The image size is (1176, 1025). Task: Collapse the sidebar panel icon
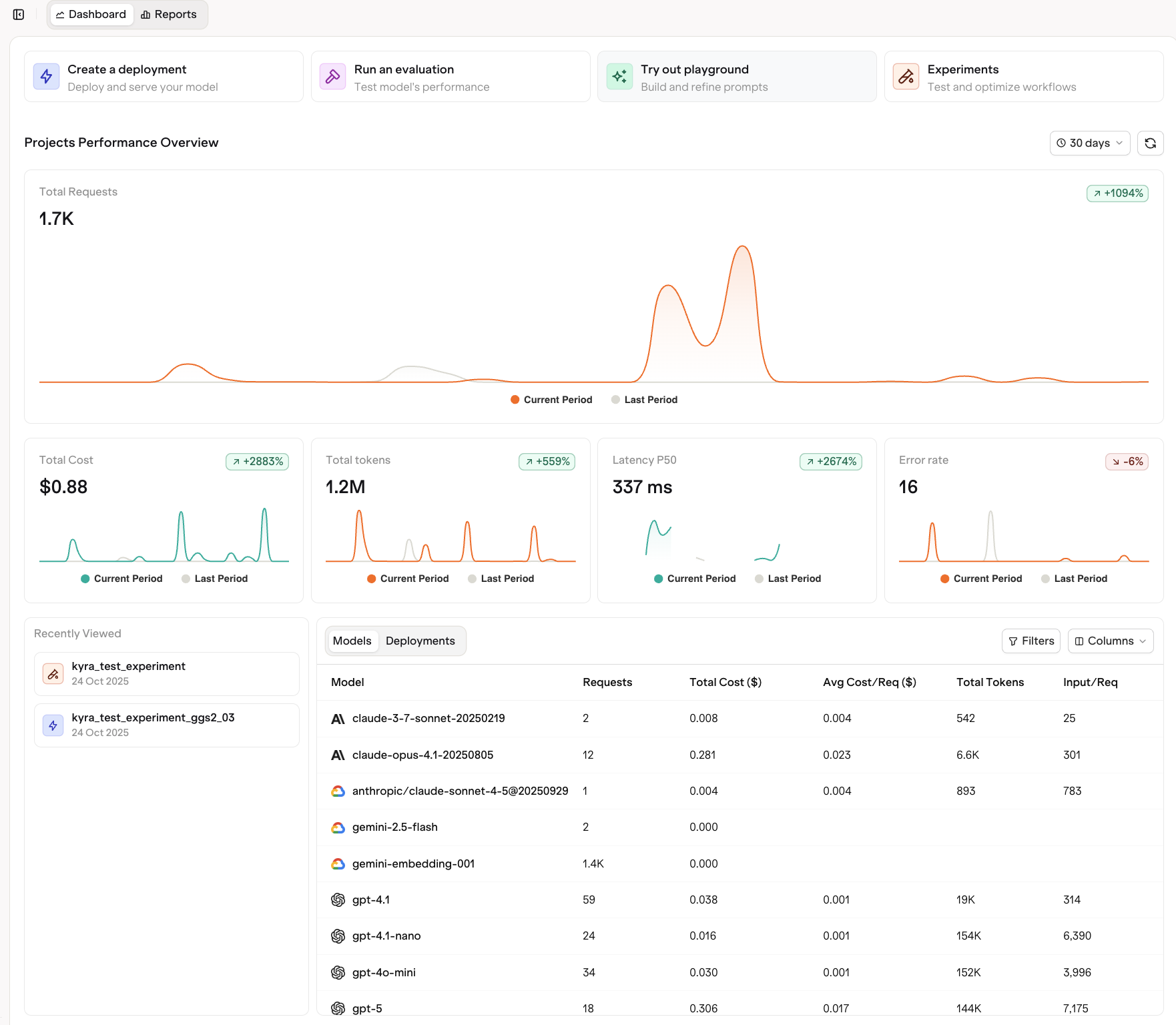[19, 15]
